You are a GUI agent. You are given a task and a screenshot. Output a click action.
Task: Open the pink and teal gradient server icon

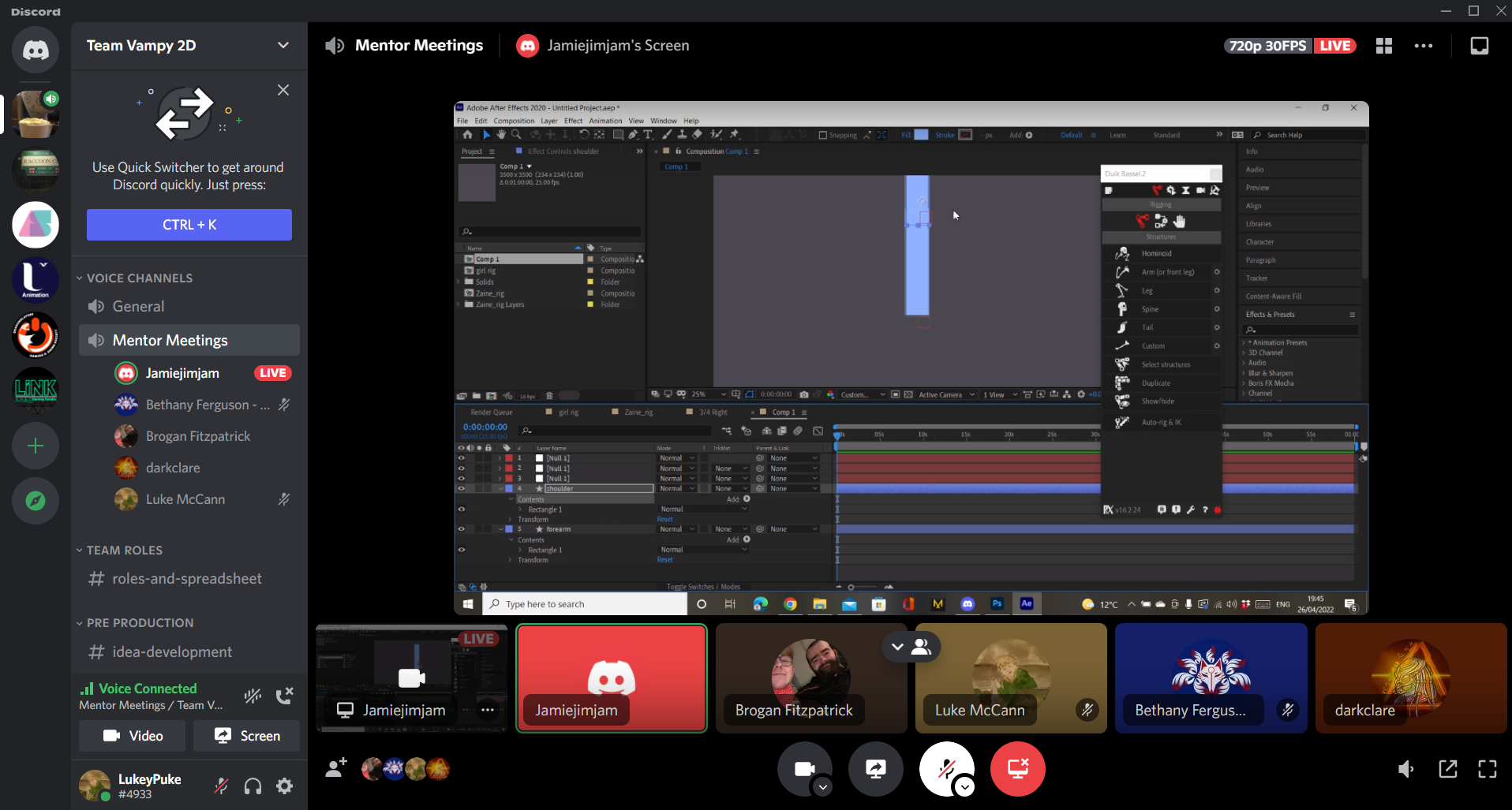(36, 225)
